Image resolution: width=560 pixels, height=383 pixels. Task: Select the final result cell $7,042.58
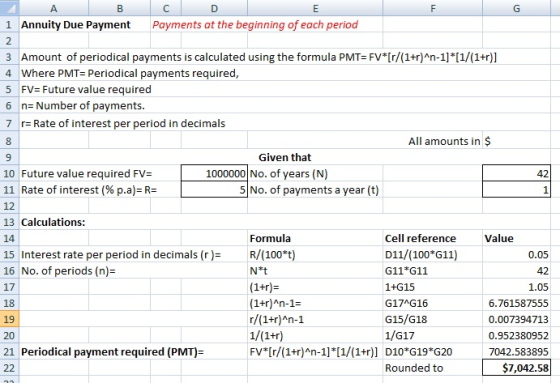click(516, 368)
